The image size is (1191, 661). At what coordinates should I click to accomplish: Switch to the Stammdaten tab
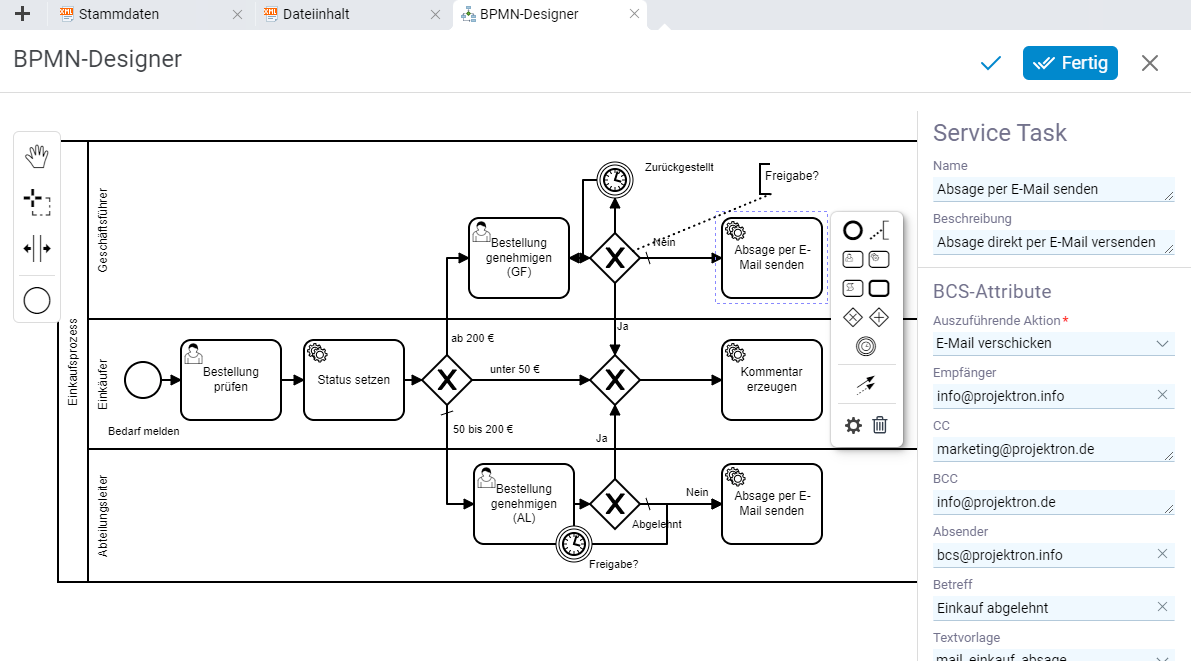pyautogui.click(x=119, y=14)
